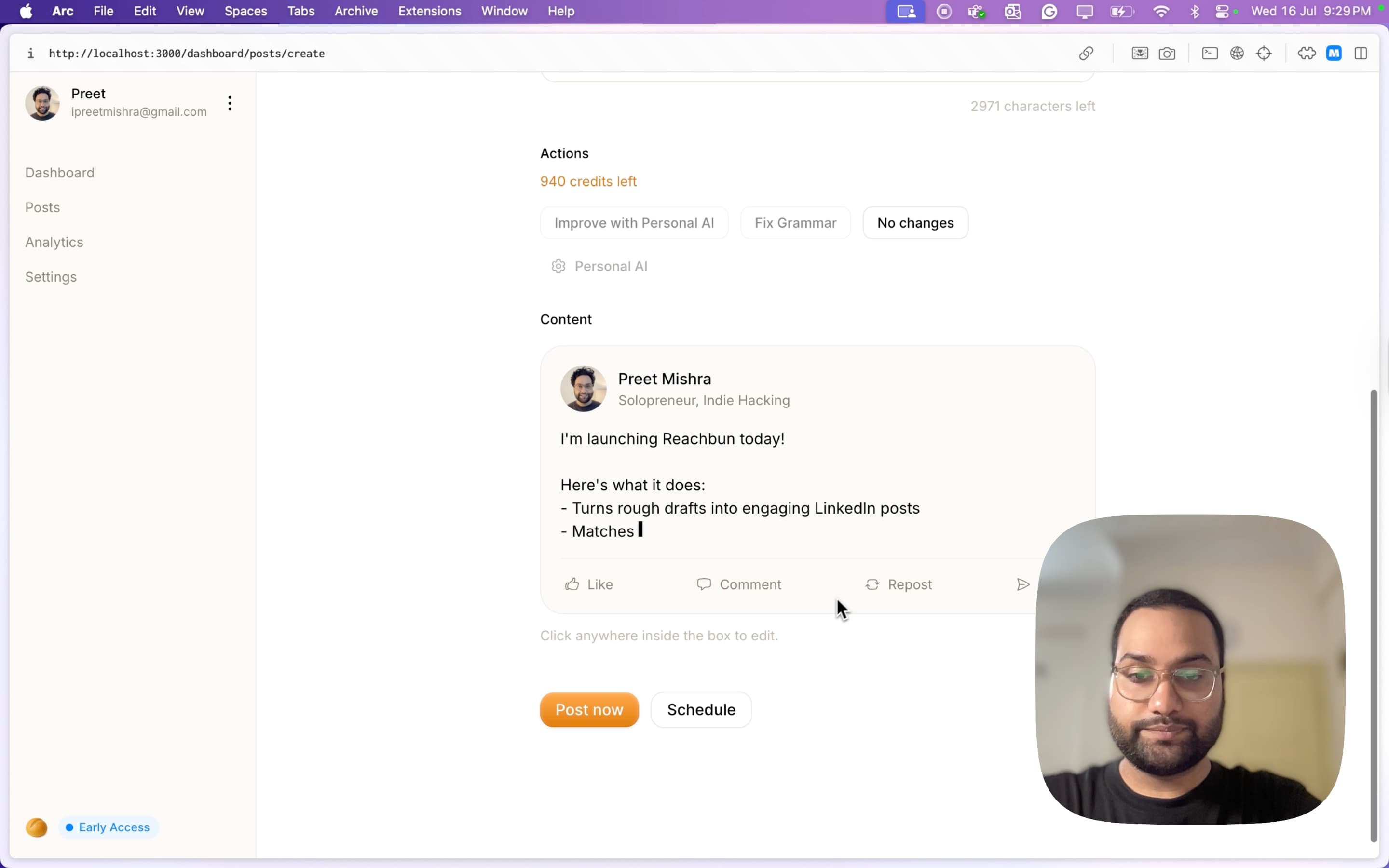Go to Settings in sidebar
This screenshot has width=1389, height=868.
(51, 277)
